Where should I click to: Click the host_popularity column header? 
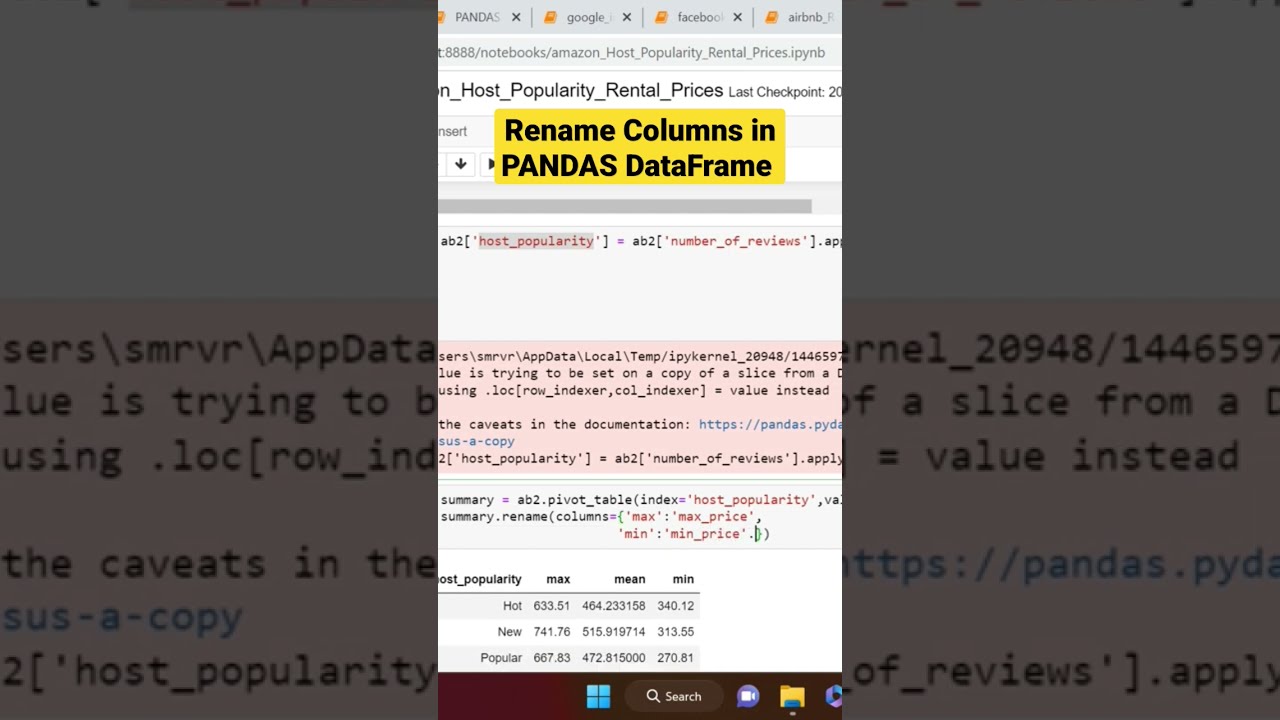coord(480,579)
